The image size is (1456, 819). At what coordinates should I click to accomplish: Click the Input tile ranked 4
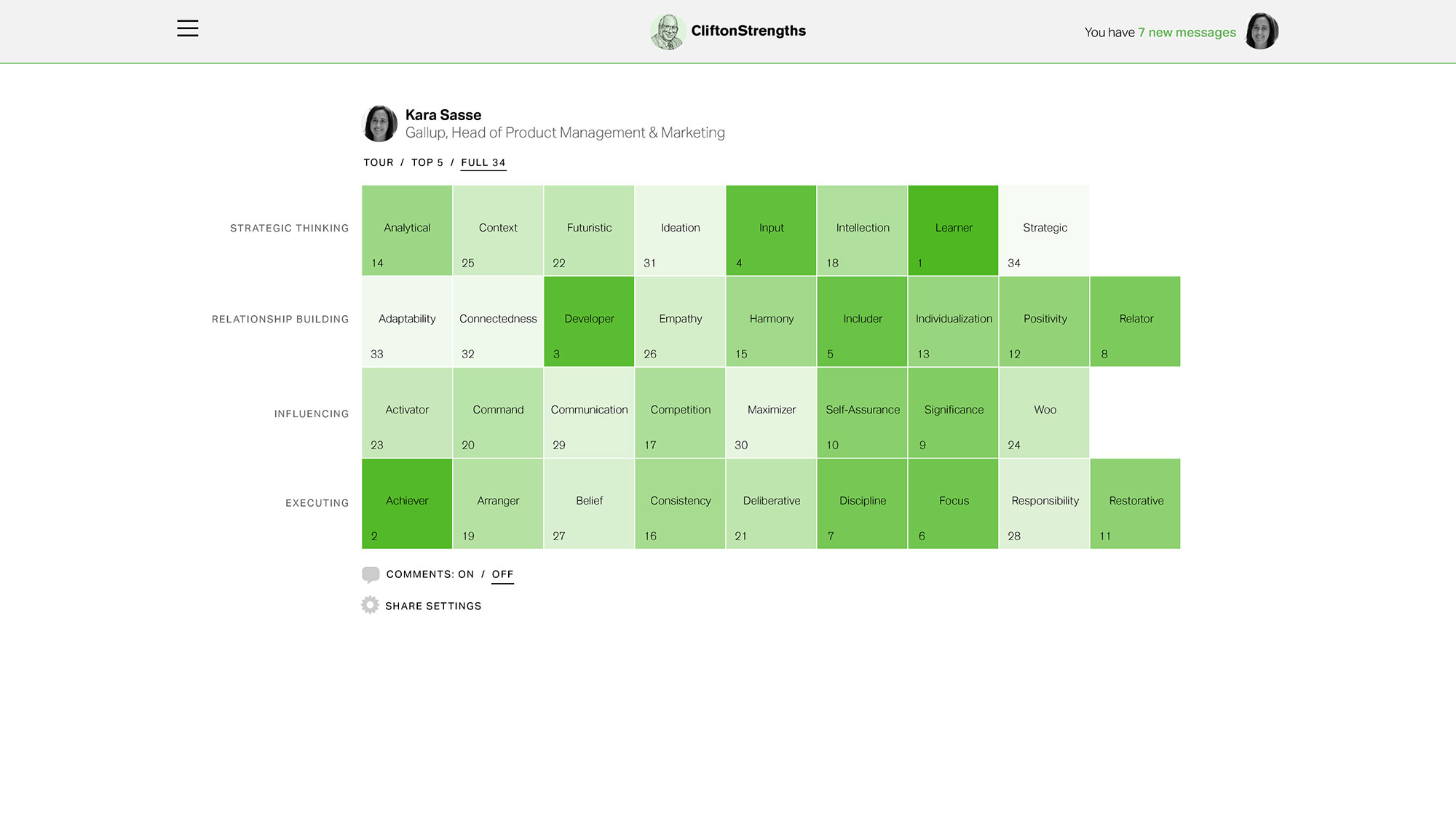(x=771, y=231)
